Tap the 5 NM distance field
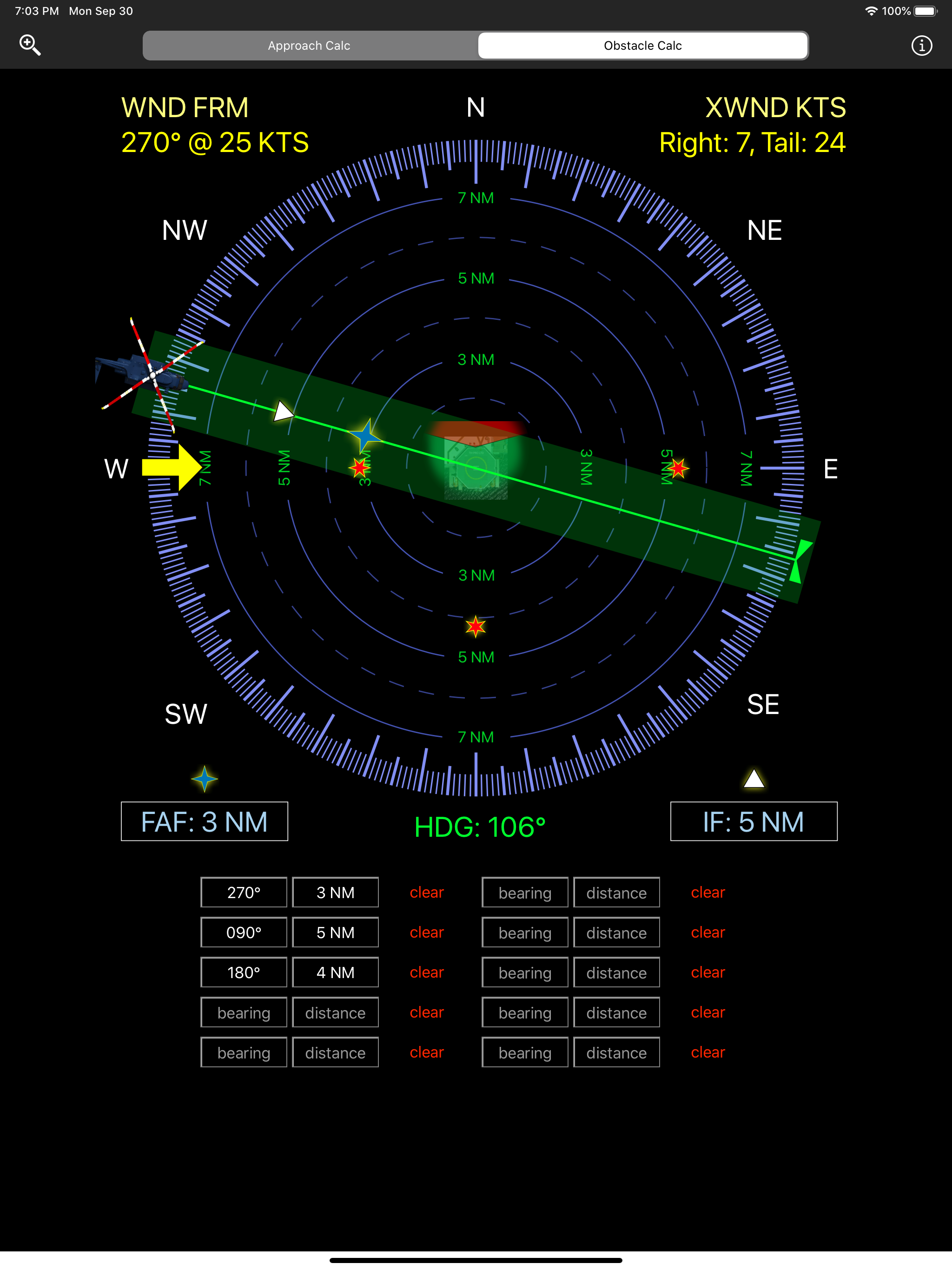The width and height of the screenshot is (952, 1270). pos(335,933)
